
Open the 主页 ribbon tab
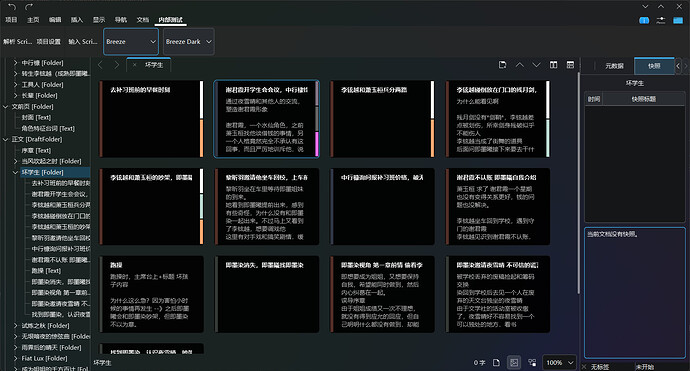click(33, 20)
